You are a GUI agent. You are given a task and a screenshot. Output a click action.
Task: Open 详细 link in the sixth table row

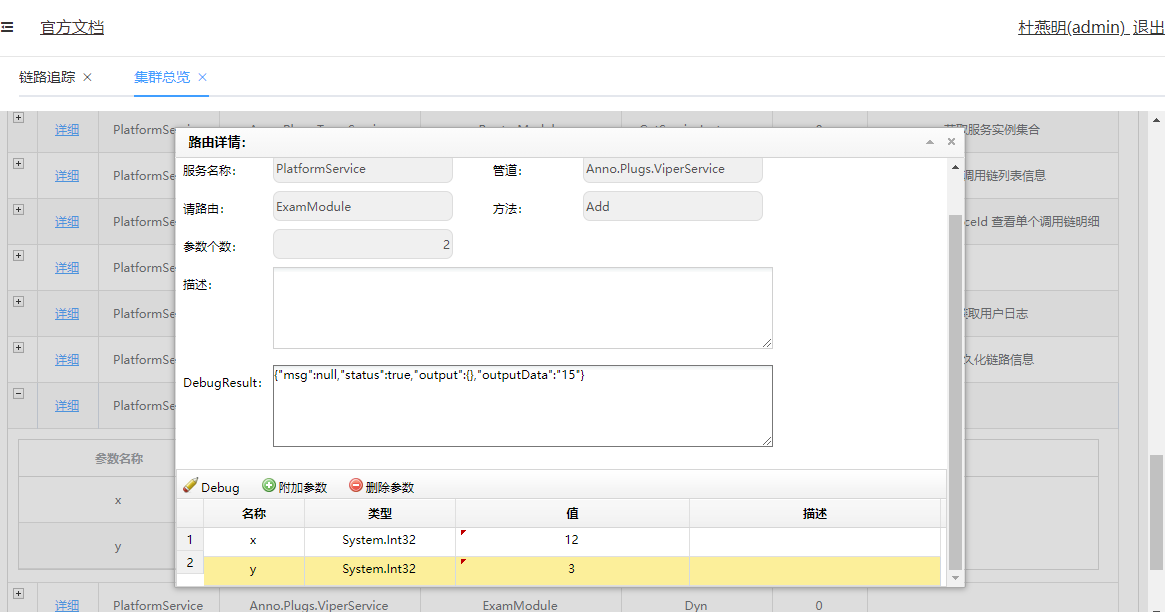(x=67, y=360)
